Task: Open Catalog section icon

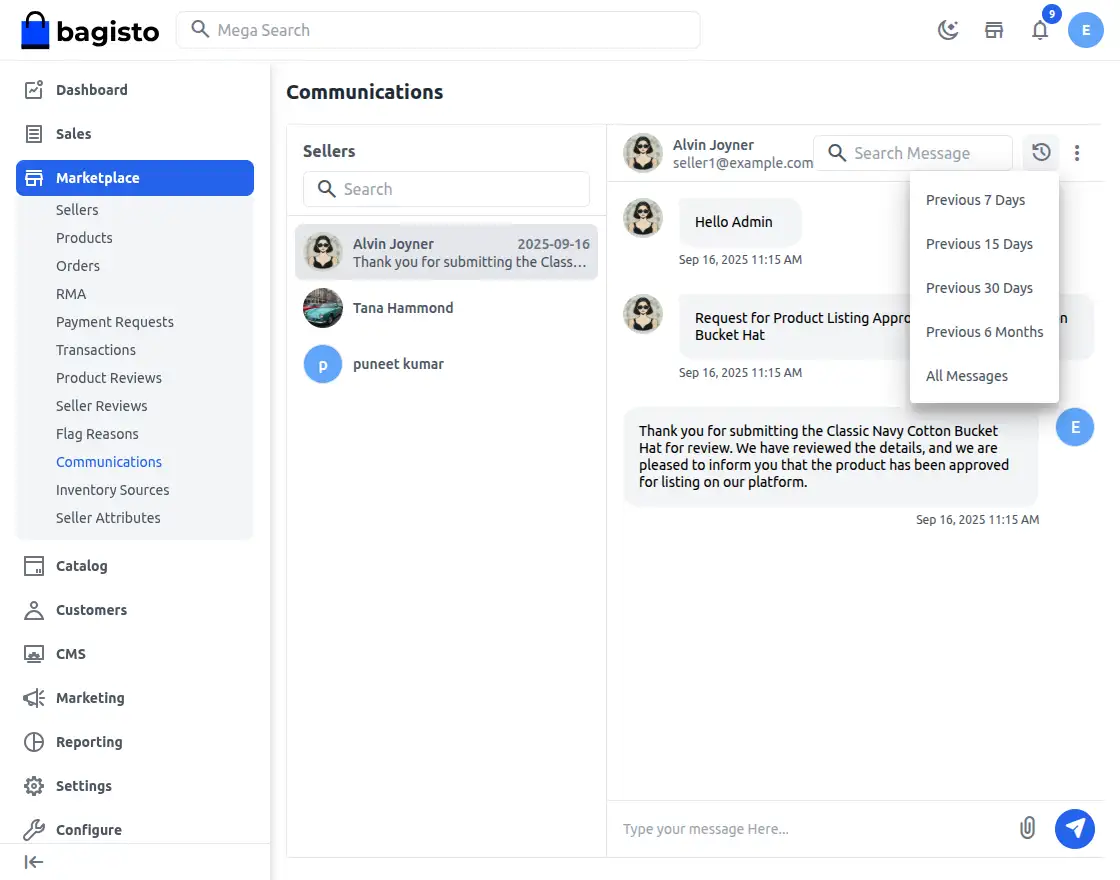Action: (x=34, y=566)
